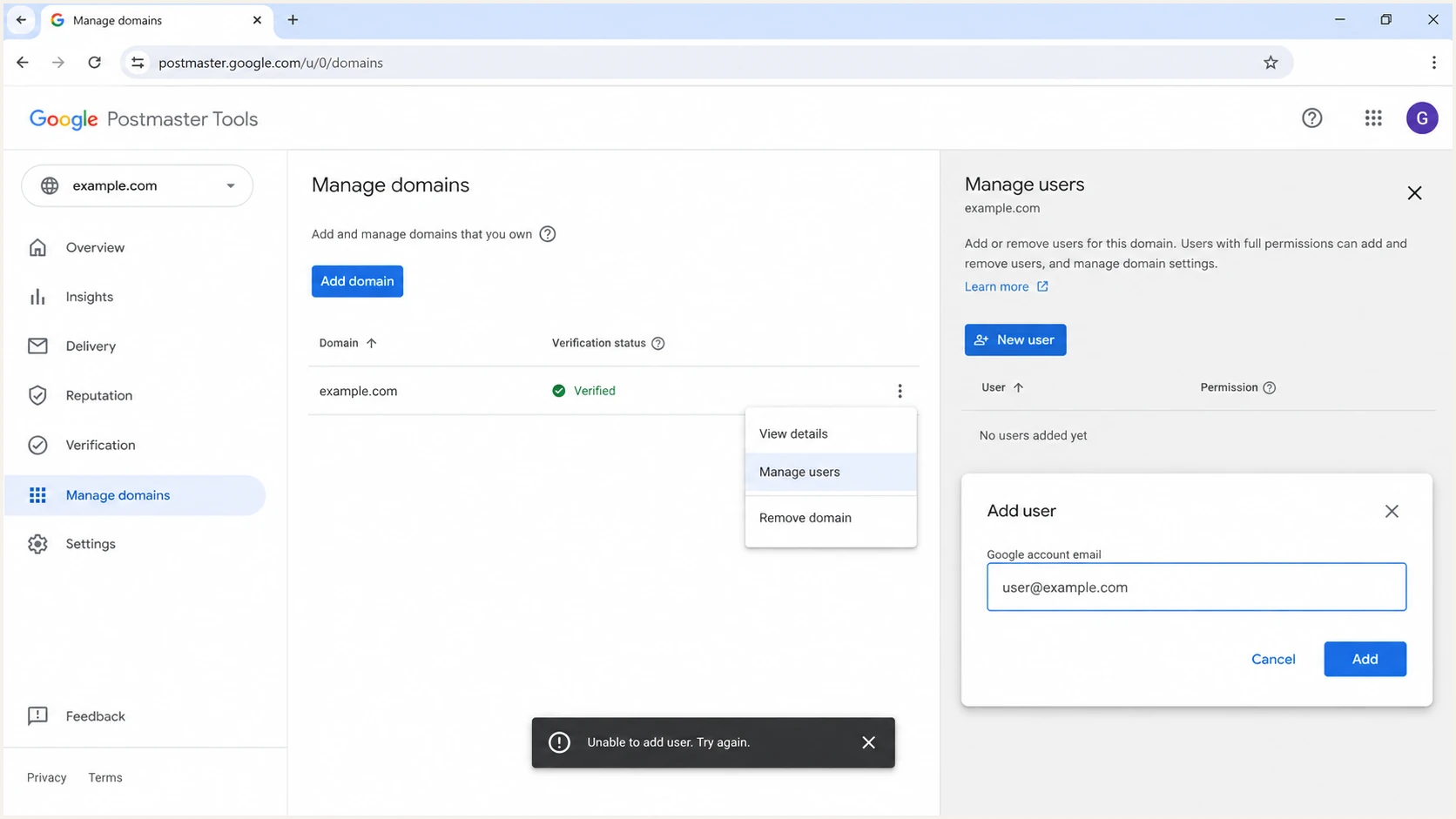Go back to the previous page

coord(23,63)
